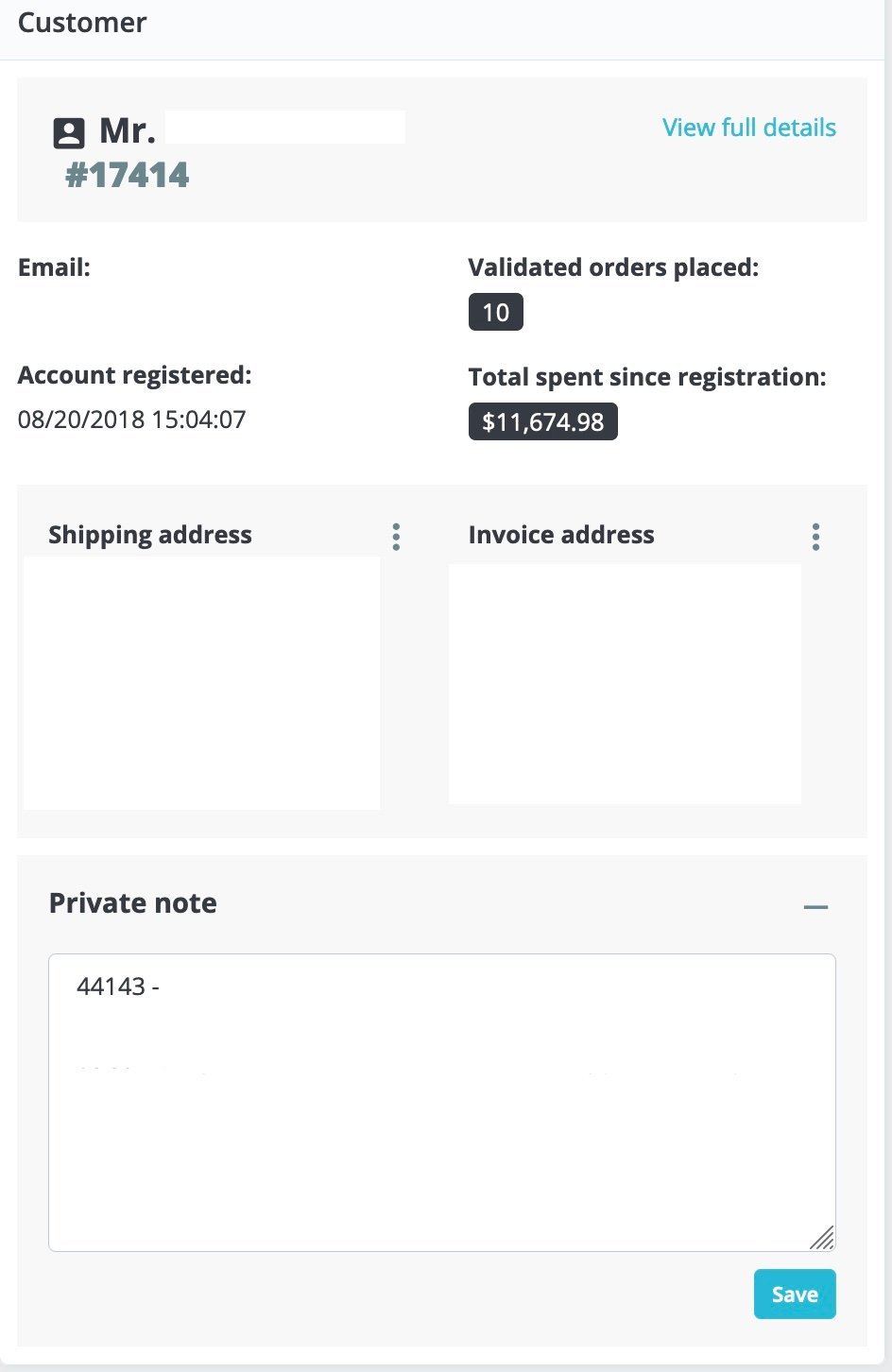Open customer ID #17414
Image resolution: width=892 pixels, height=1372 pixels.
click(127, 175)
